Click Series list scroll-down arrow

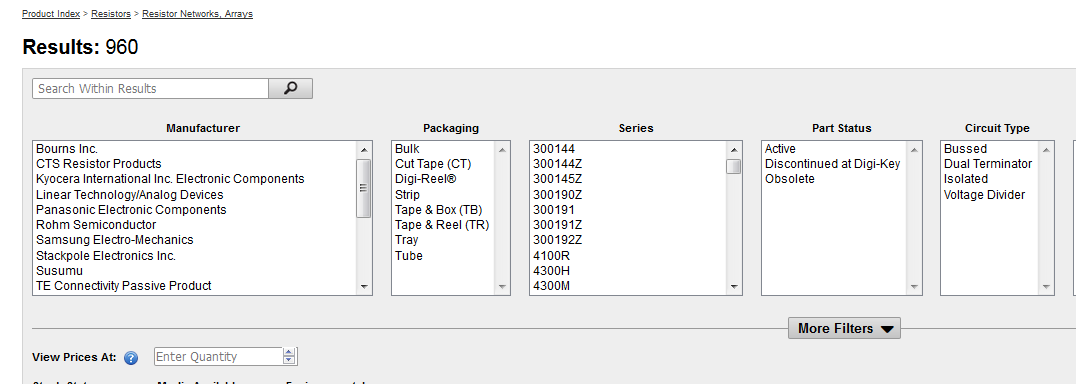(x=734, y=287)
